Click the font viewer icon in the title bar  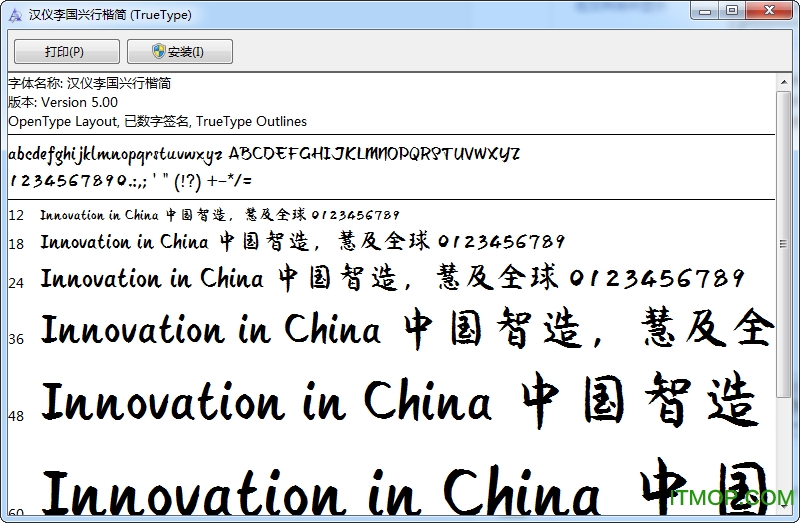click(15, 15)
